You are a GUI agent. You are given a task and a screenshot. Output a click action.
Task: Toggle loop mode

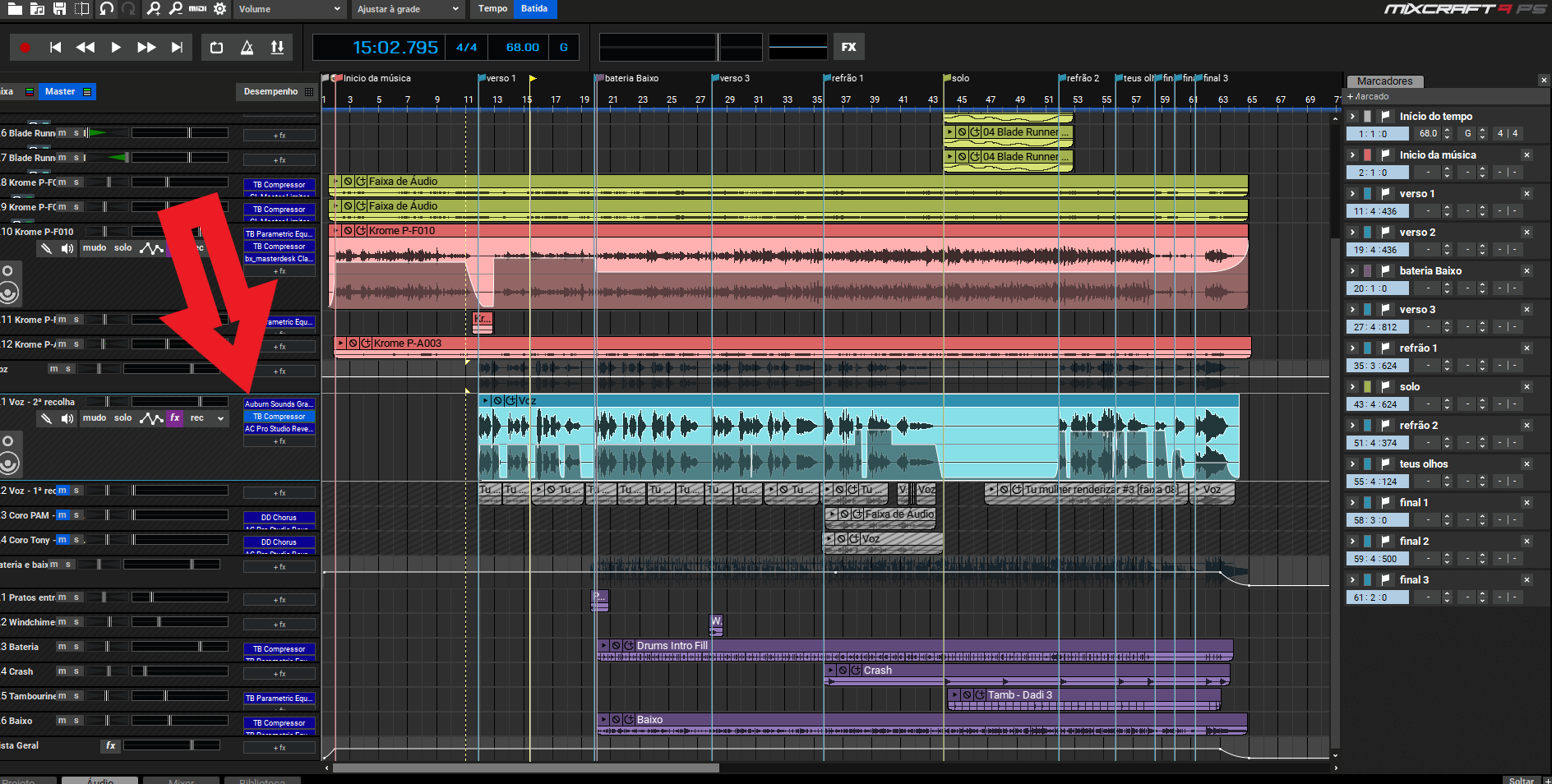click(x=216, y=48)
